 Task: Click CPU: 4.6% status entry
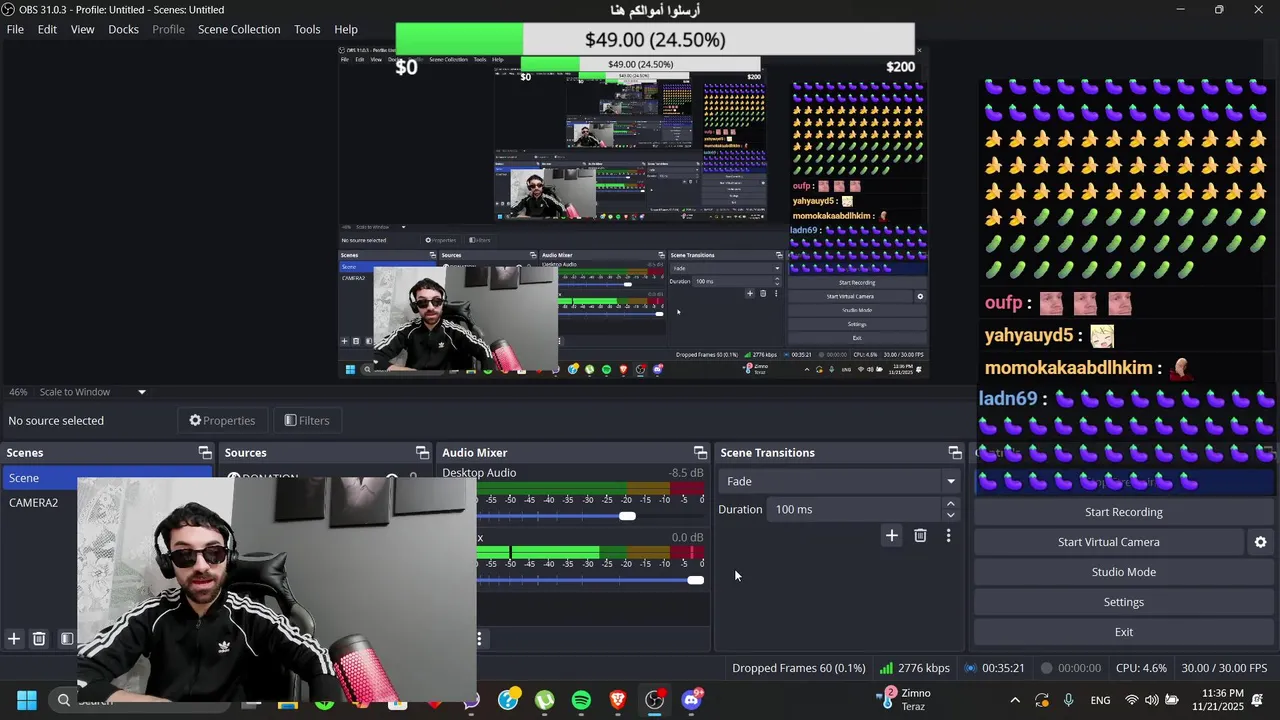click(1141, 668)
